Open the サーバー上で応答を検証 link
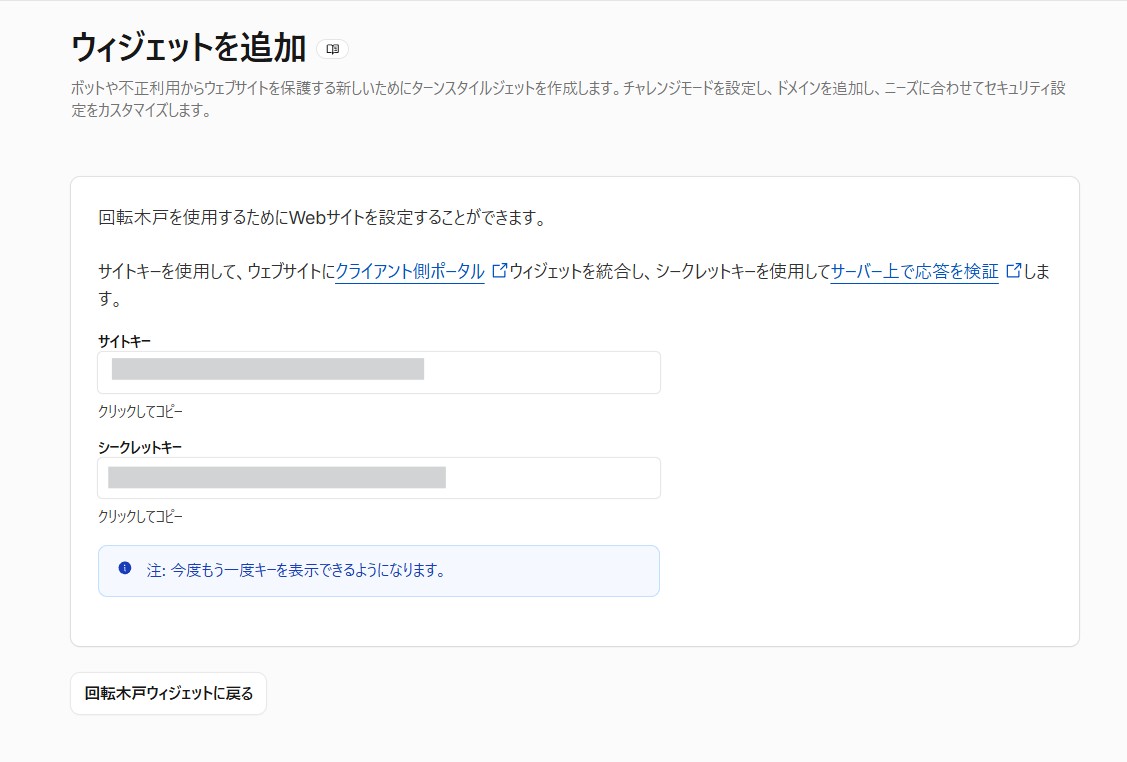 (x=914, y=271)
